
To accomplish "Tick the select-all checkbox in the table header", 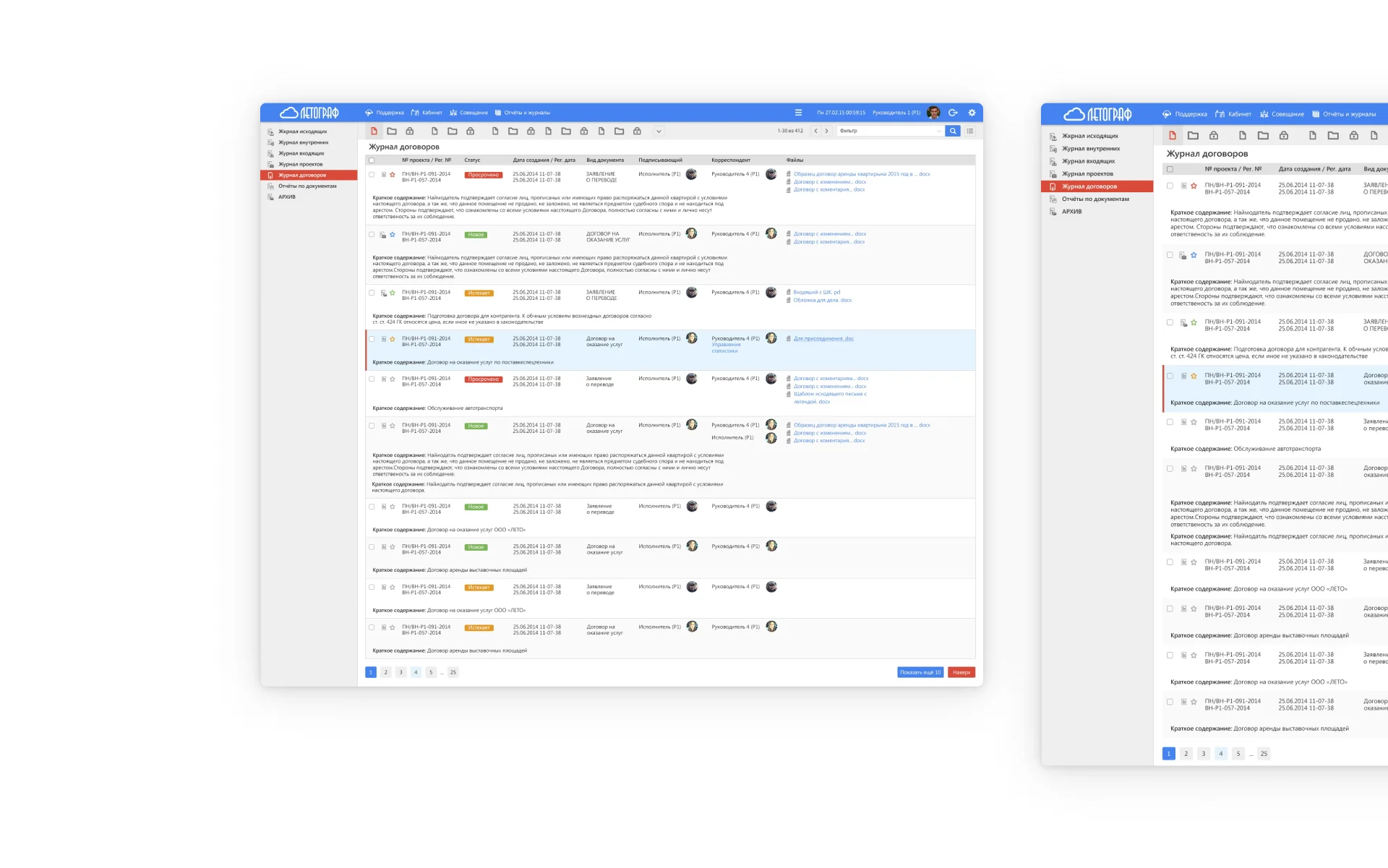I will click(x=372, y=160).
